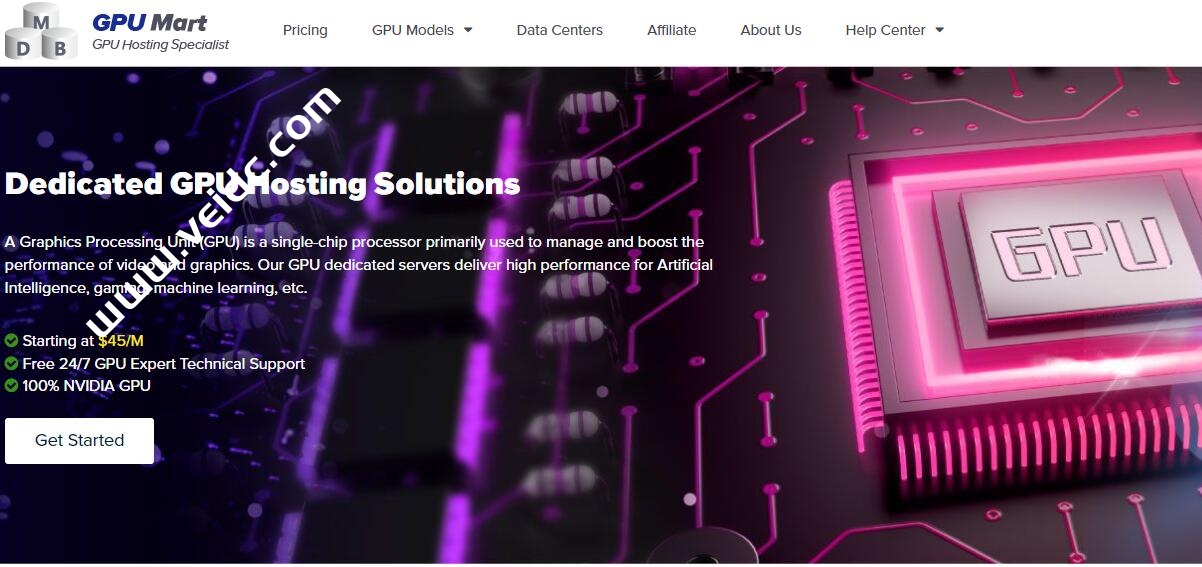Click green checkmark beside Starting at
The image size is (1202, 567).
click(11, 341)
